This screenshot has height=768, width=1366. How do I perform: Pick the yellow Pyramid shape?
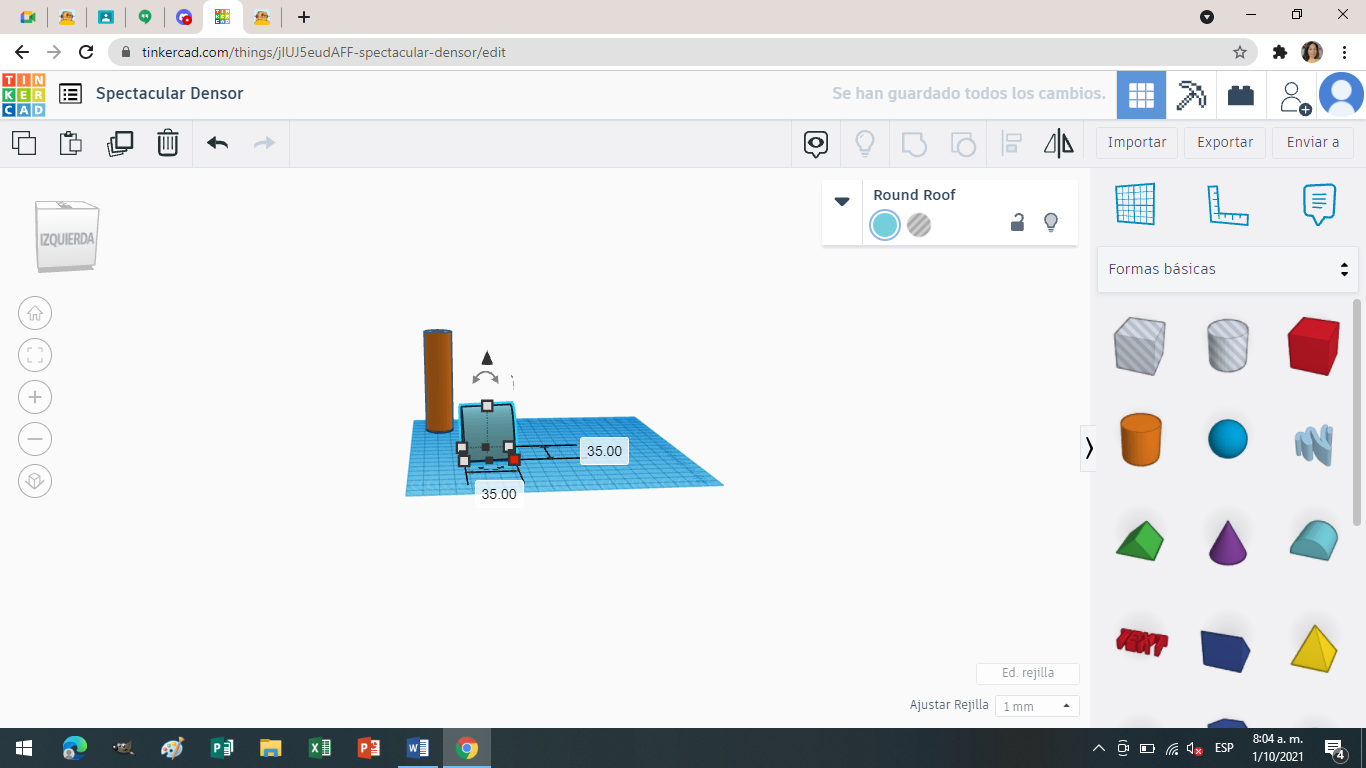click(x=1314, y=648)
